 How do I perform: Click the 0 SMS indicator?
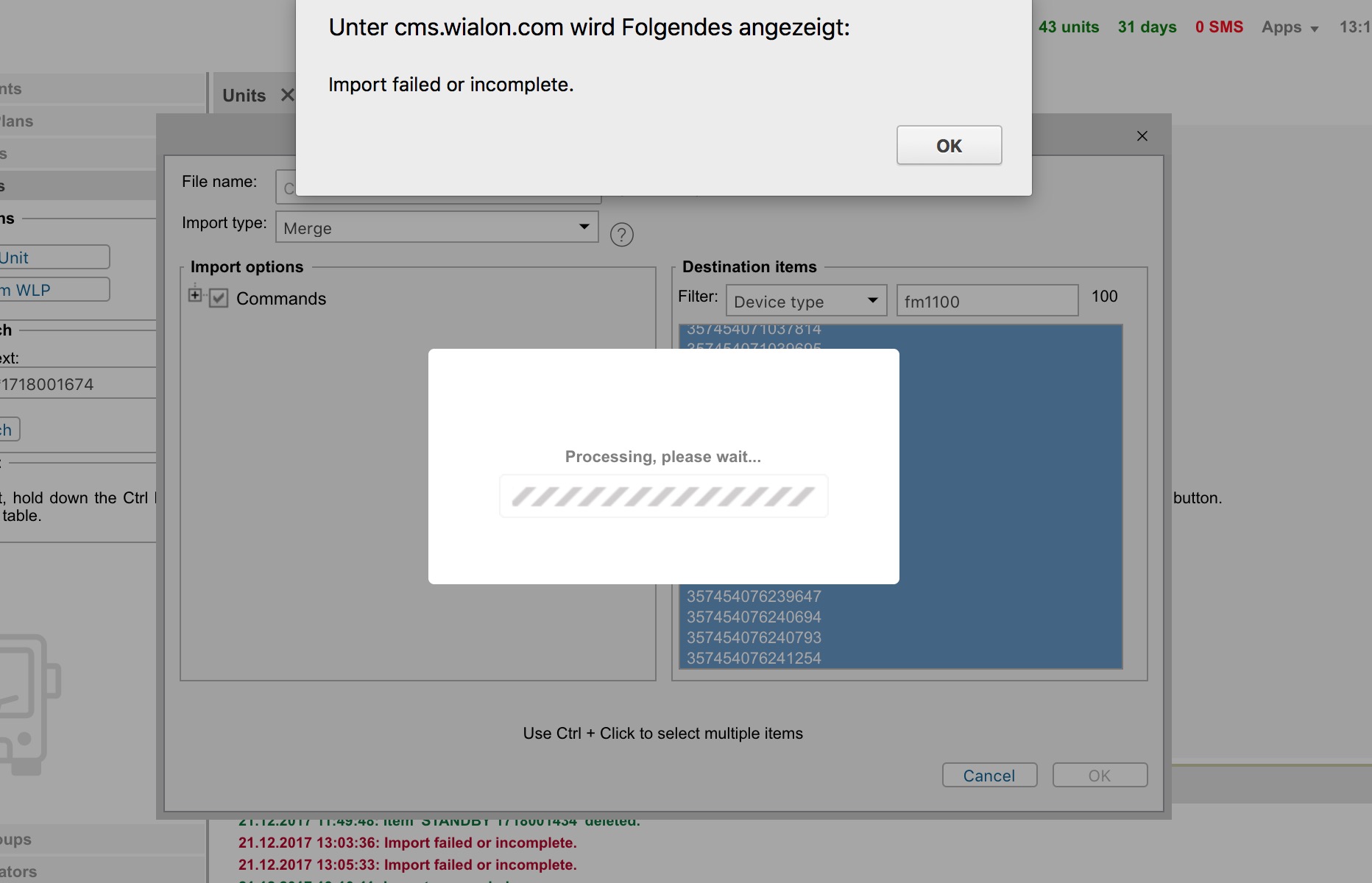click(x=1219, y=27)
